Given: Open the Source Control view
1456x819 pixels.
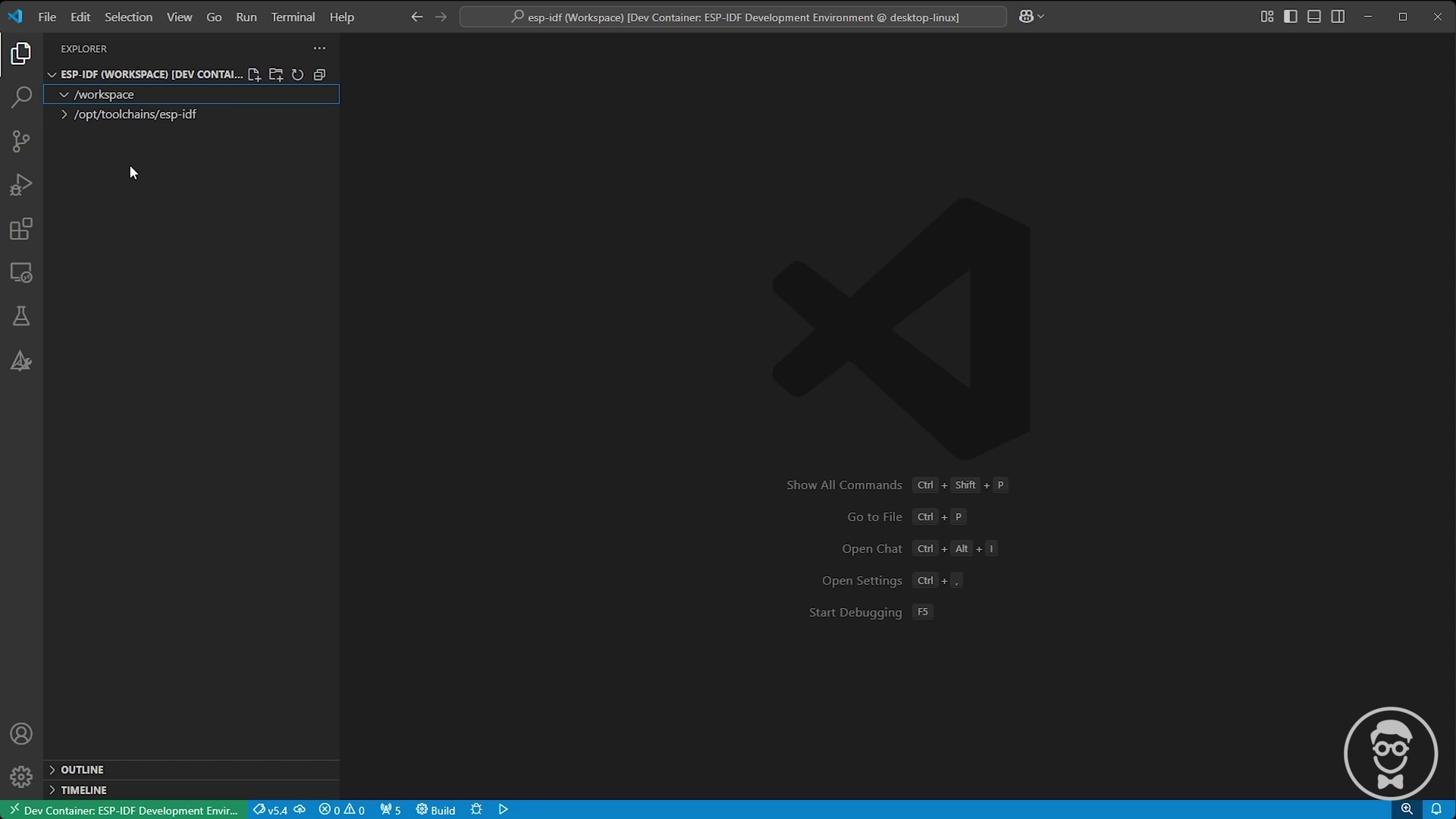Looking at the screenshot, I should click(21, 141).
